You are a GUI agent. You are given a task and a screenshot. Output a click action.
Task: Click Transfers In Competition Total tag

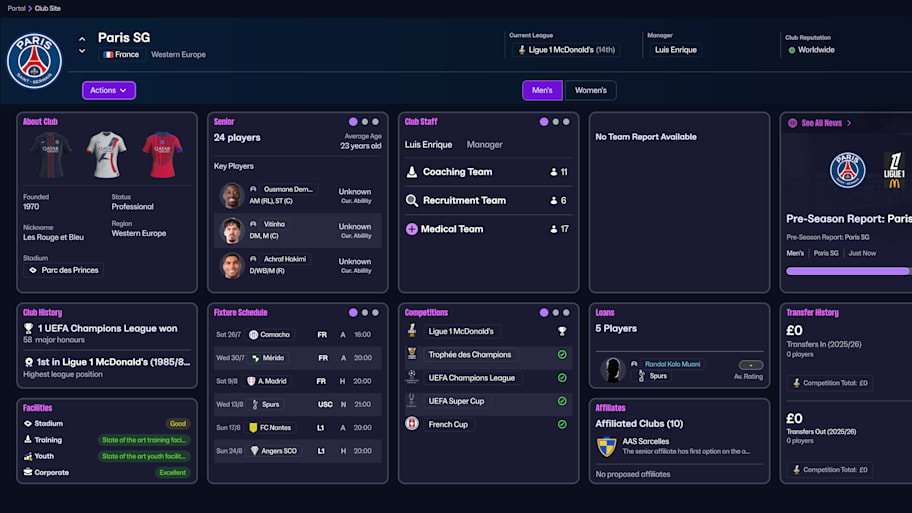pos(830,383)
